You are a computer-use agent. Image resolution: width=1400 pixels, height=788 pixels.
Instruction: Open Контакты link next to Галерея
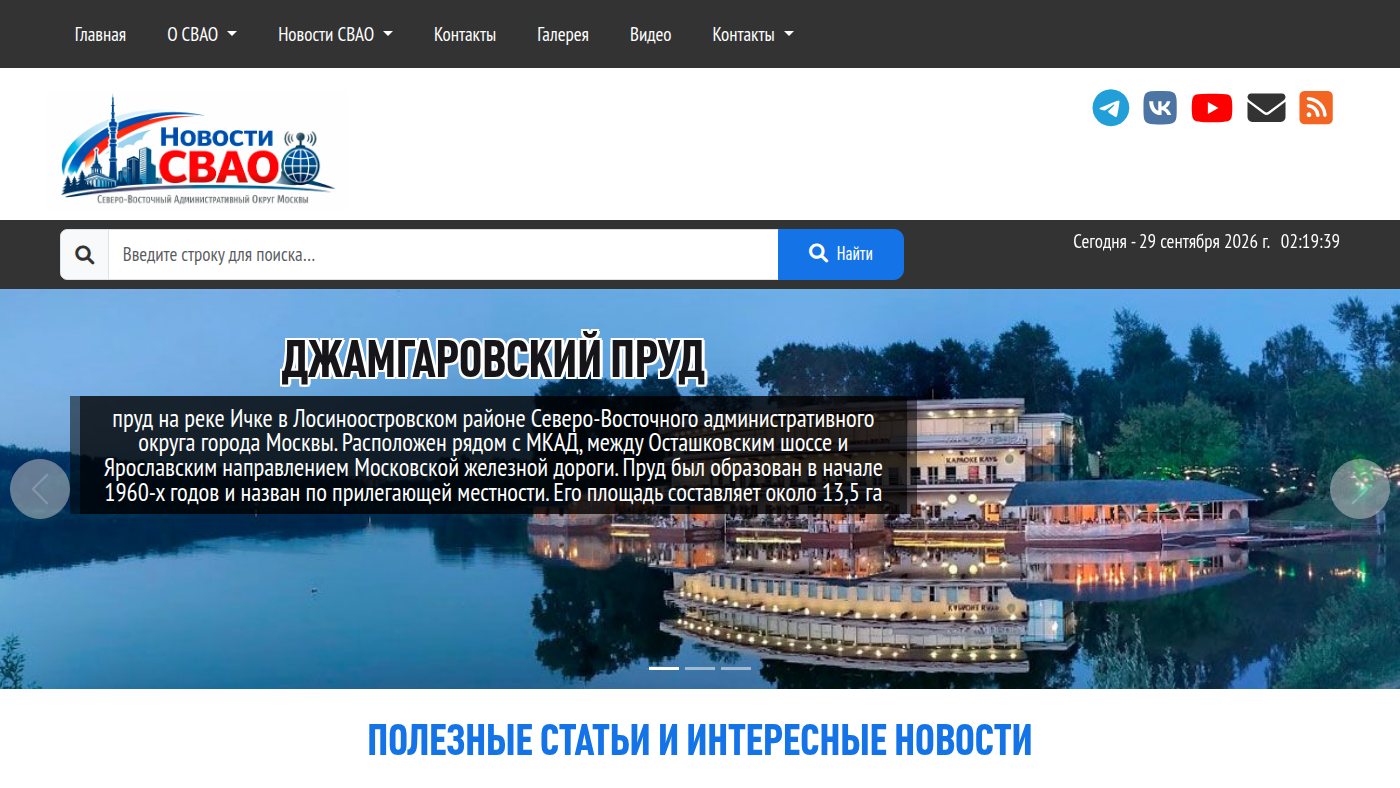pyautogui.click(x=465, y=34)
